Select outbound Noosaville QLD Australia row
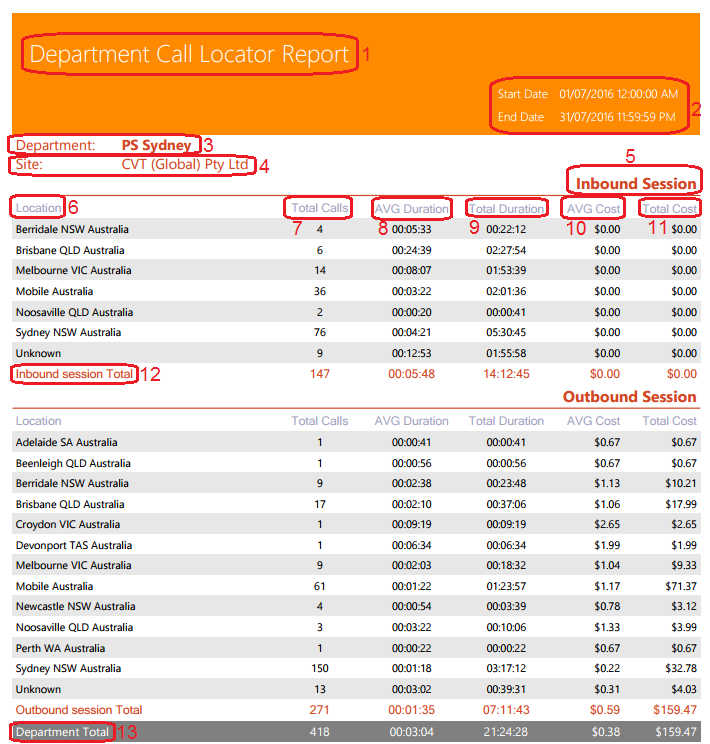The height and width of the screenshot is (744, 710). pyautogui.click(x=356, y=627)
